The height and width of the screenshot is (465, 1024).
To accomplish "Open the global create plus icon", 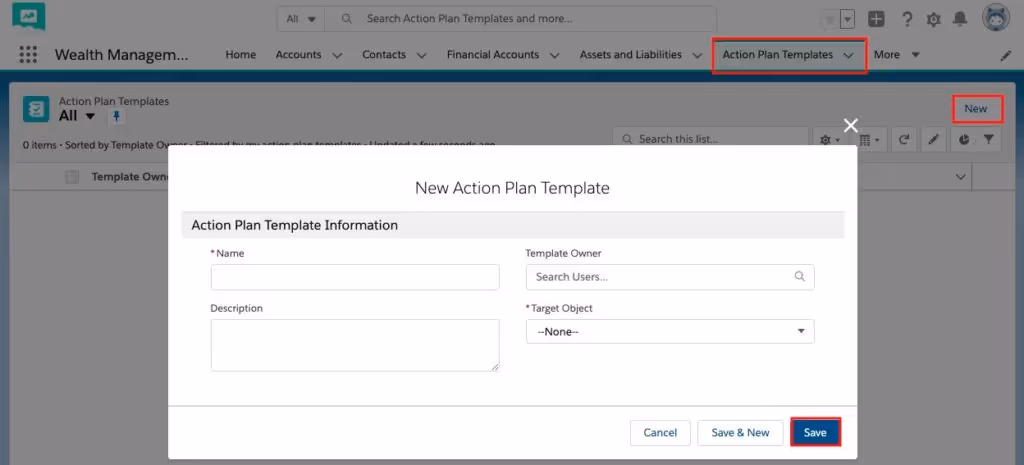I will click(877, 19).
